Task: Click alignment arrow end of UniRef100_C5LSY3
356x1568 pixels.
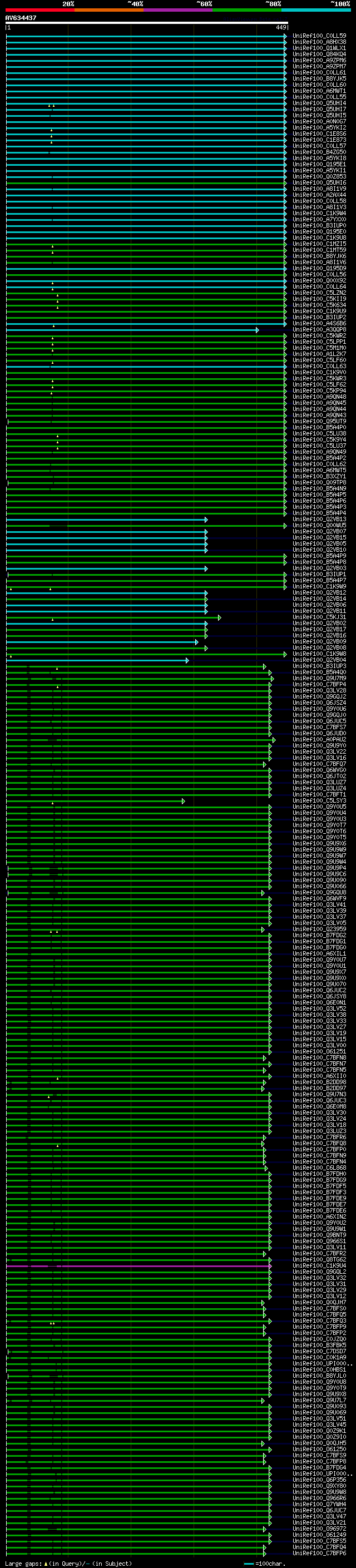Action: (183, 800)
